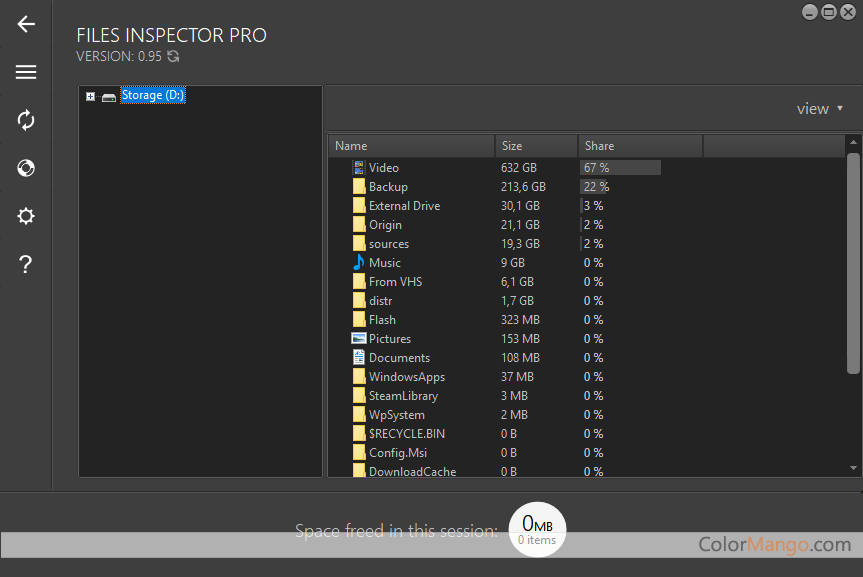
Task: Click the globe icon in the sidebar
Action: 26,168
